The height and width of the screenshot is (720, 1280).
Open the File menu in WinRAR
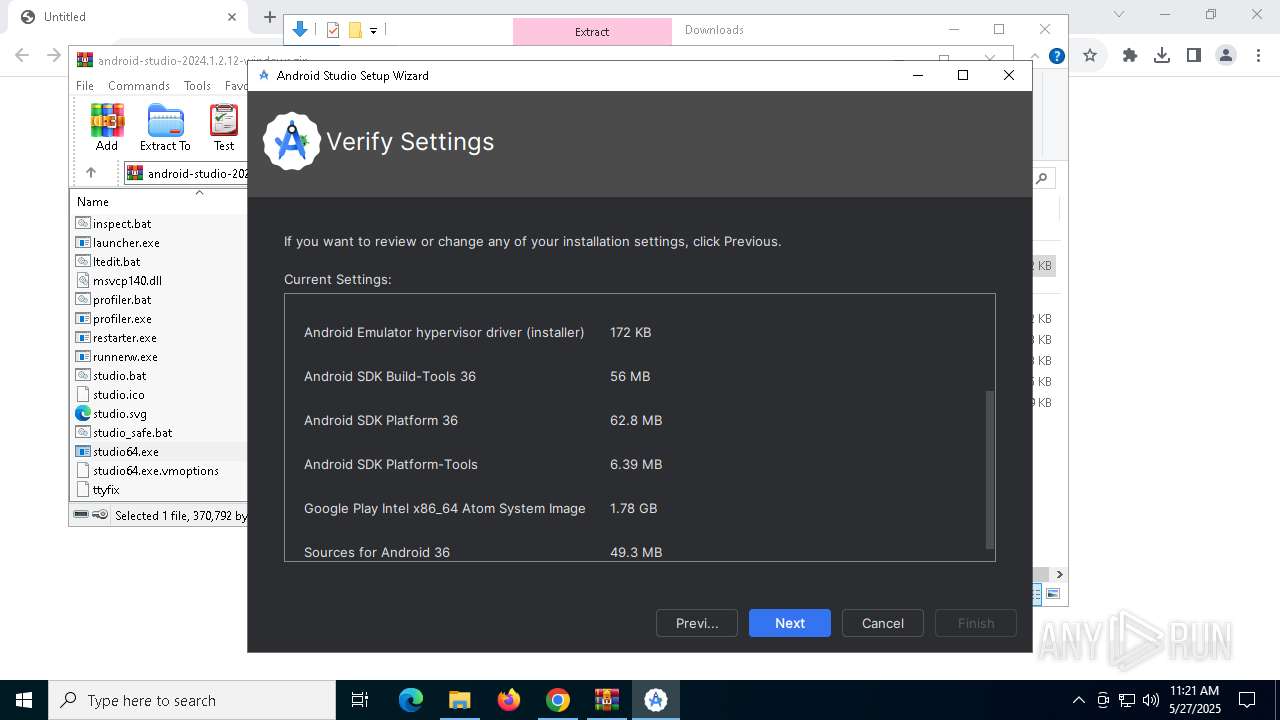click(85, 86)
